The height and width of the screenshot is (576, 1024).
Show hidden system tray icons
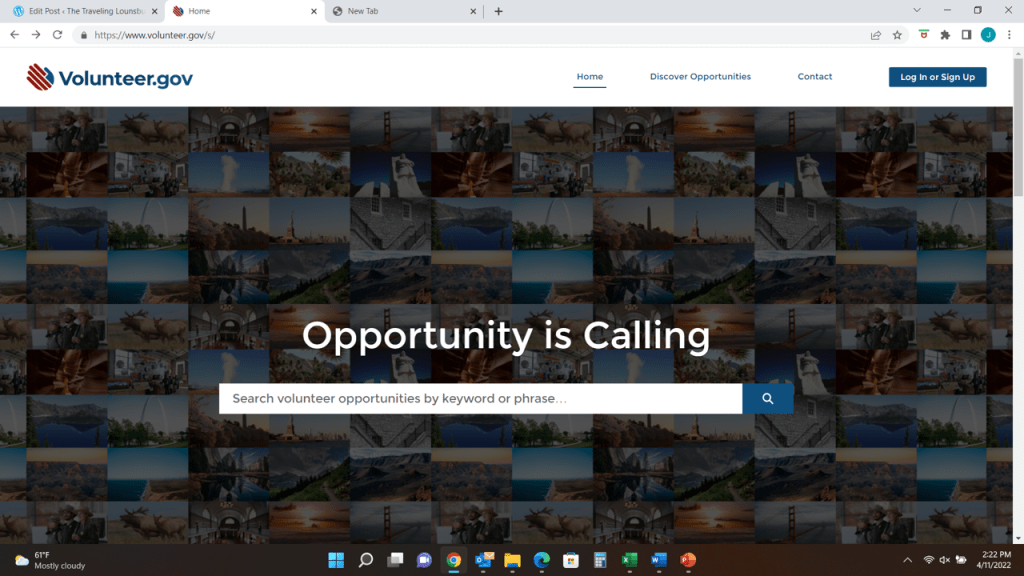907,560
